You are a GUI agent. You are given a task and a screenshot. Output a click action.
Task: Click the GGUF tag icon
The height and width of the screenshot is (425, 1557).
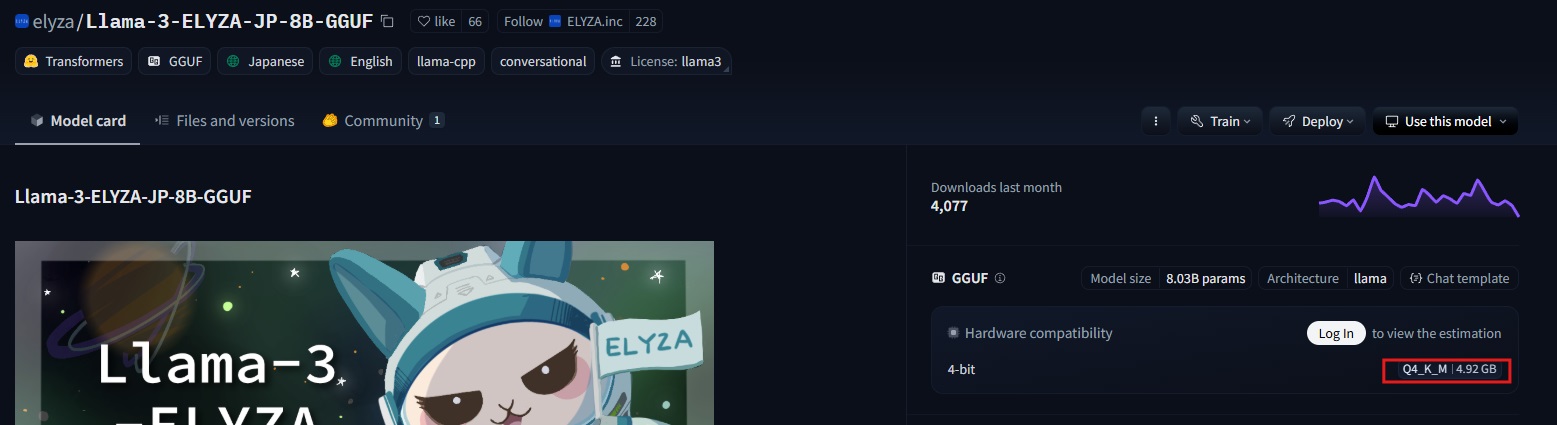click(x=155, y=61)
